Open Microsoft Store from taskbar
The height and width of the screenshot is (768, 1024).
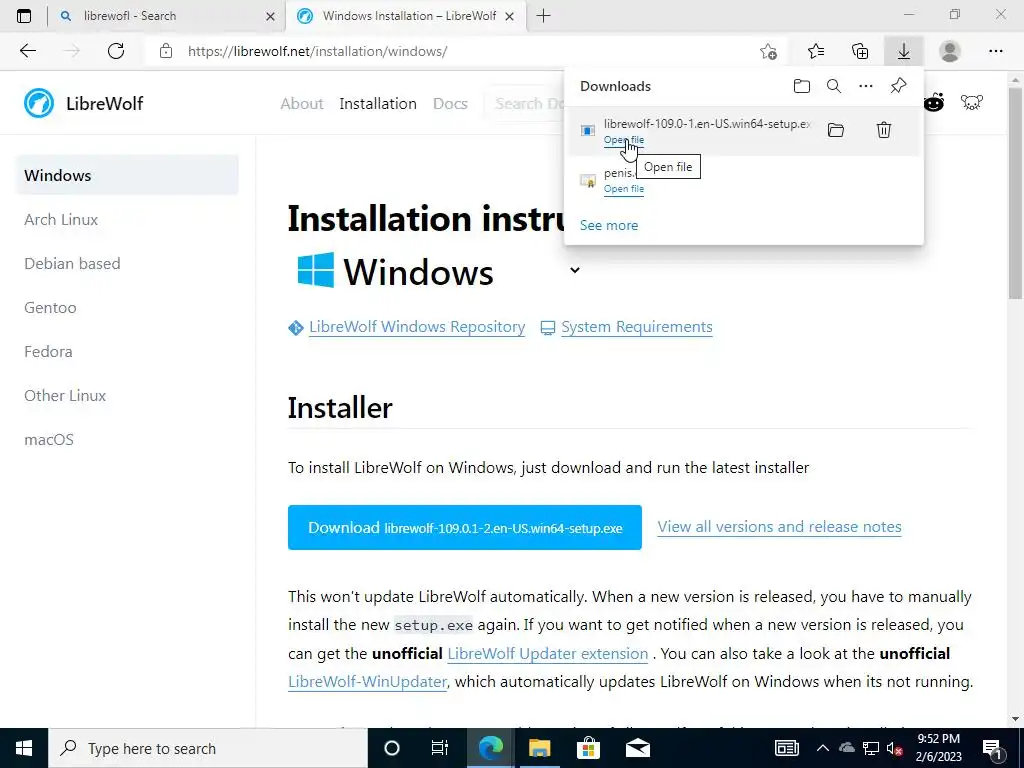pos(588,748)
